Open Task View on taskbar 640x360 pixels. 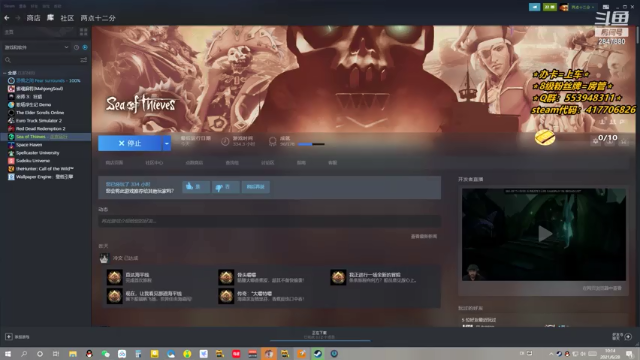(56, 354)
